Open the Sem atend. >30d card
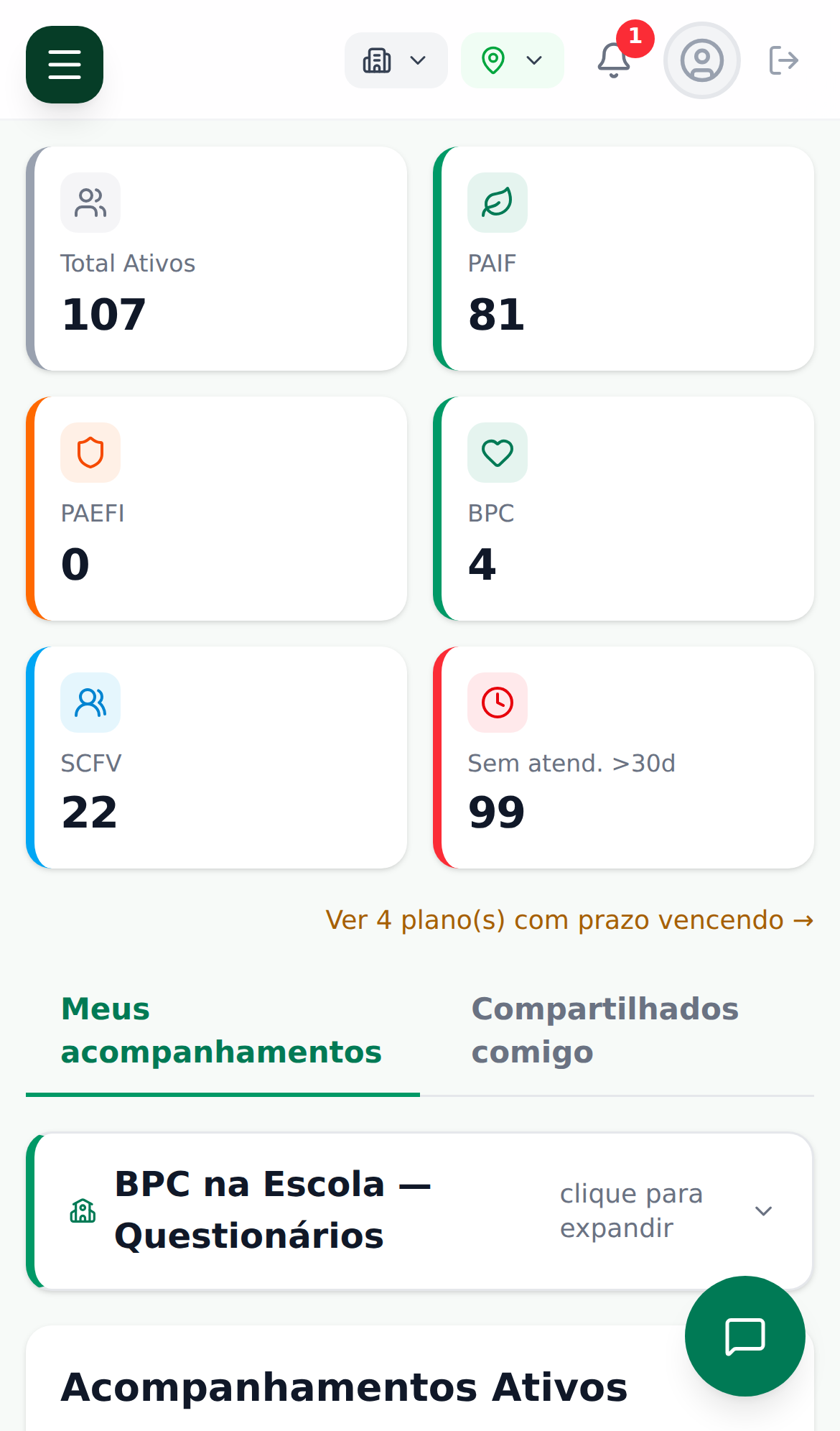Image resolution: width=840 pixels, height=1431 pixels. pos(623,758)
